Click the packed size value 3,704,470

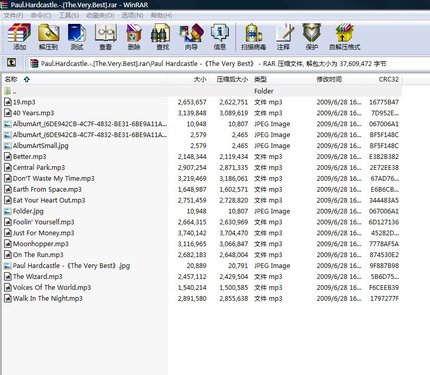[234, 233]
